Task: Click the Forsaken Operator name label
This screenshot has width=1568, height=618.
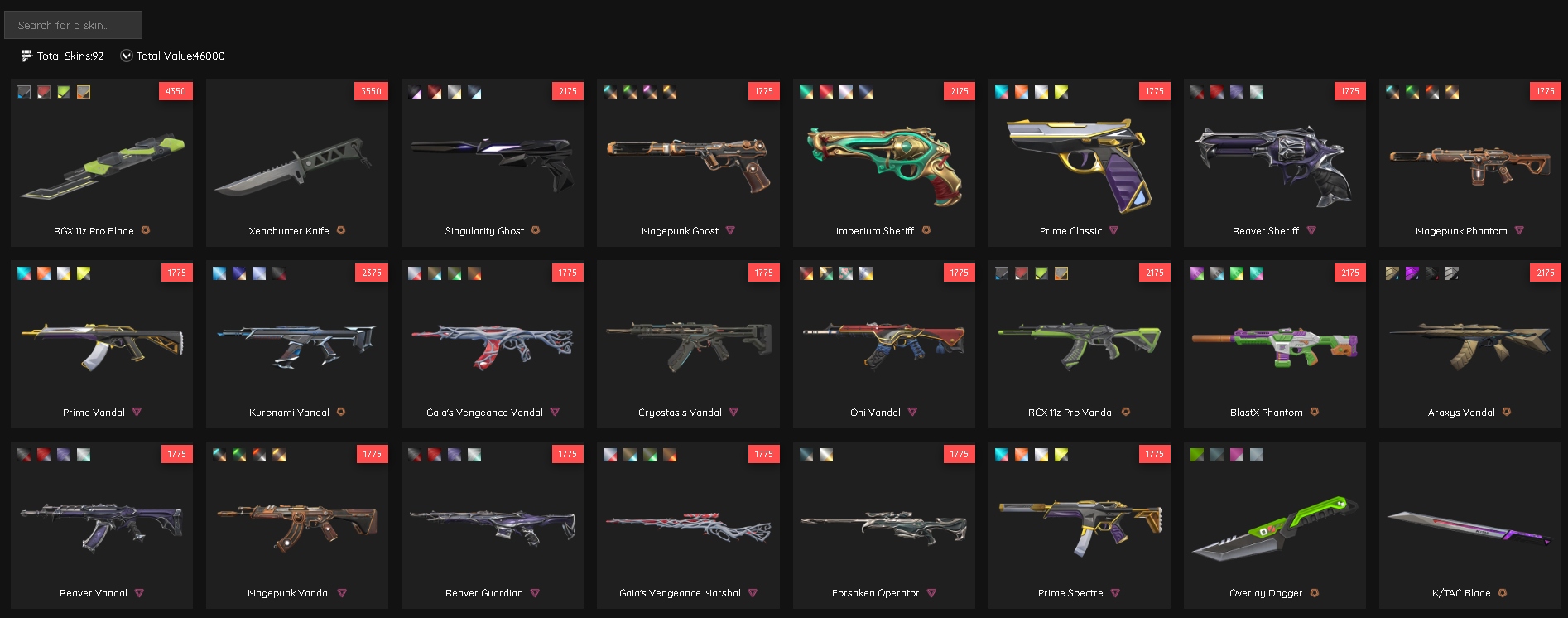Action: point(875,593)
